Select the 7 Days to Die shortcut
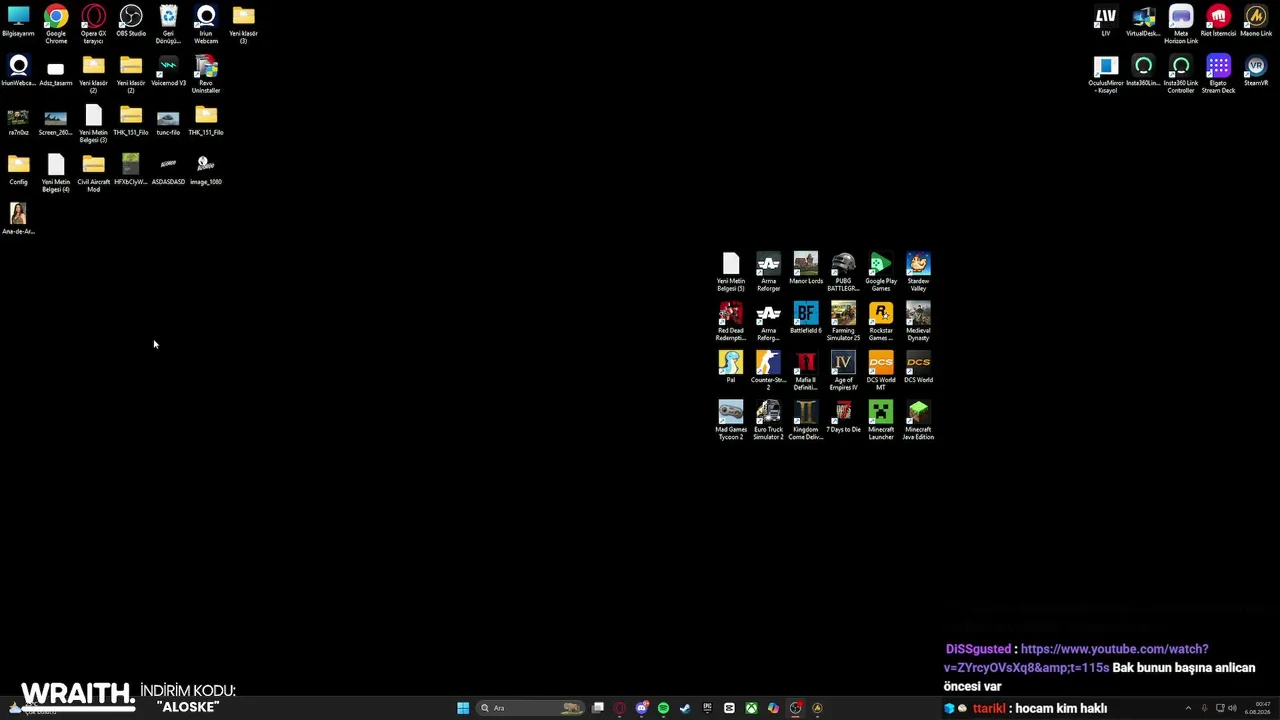 (x=843, y=417)
